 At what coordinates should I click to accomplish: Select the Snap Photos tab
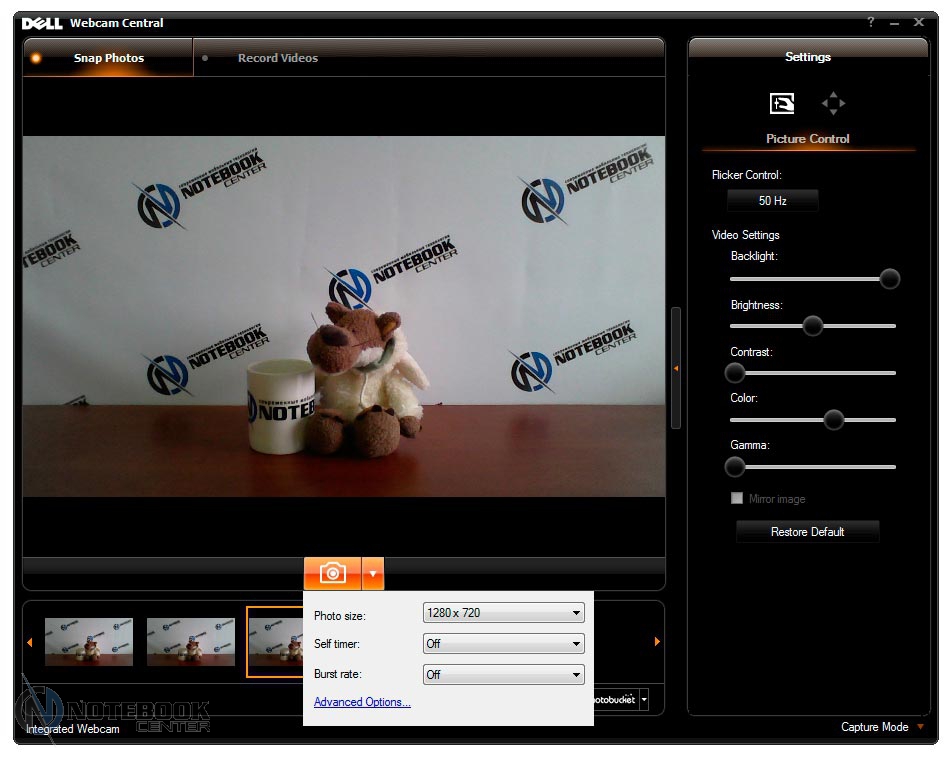[108, 58]
